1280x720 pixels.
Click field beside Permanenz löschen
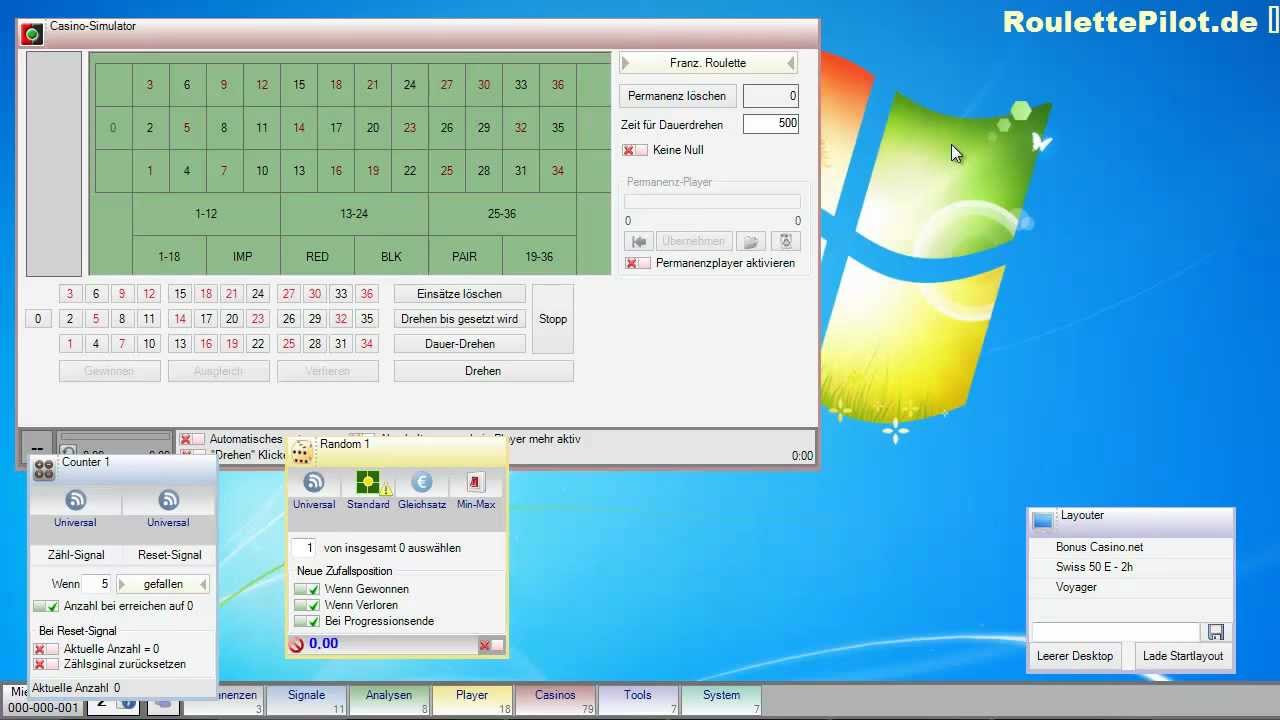(x=771, y=96)
